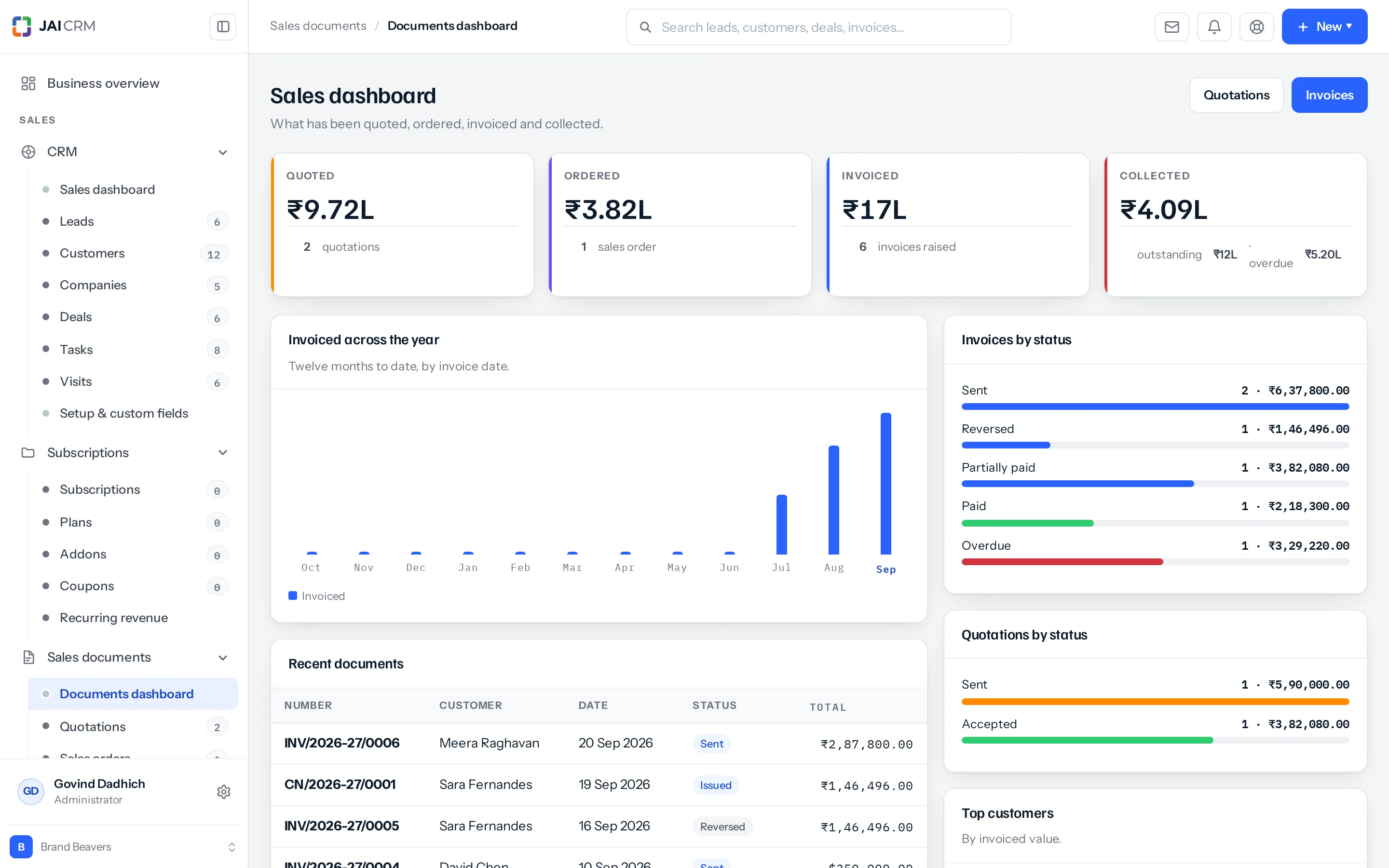Open settings gear next to Govind Dadhich
Screen dimensions: 1389x868
pos(223,792)
